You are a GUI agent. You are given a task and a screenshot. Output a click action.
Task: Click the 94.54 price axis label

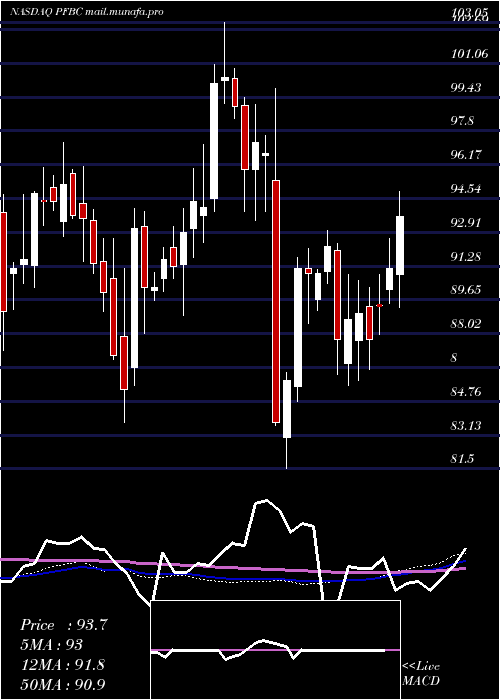point(466,188)
